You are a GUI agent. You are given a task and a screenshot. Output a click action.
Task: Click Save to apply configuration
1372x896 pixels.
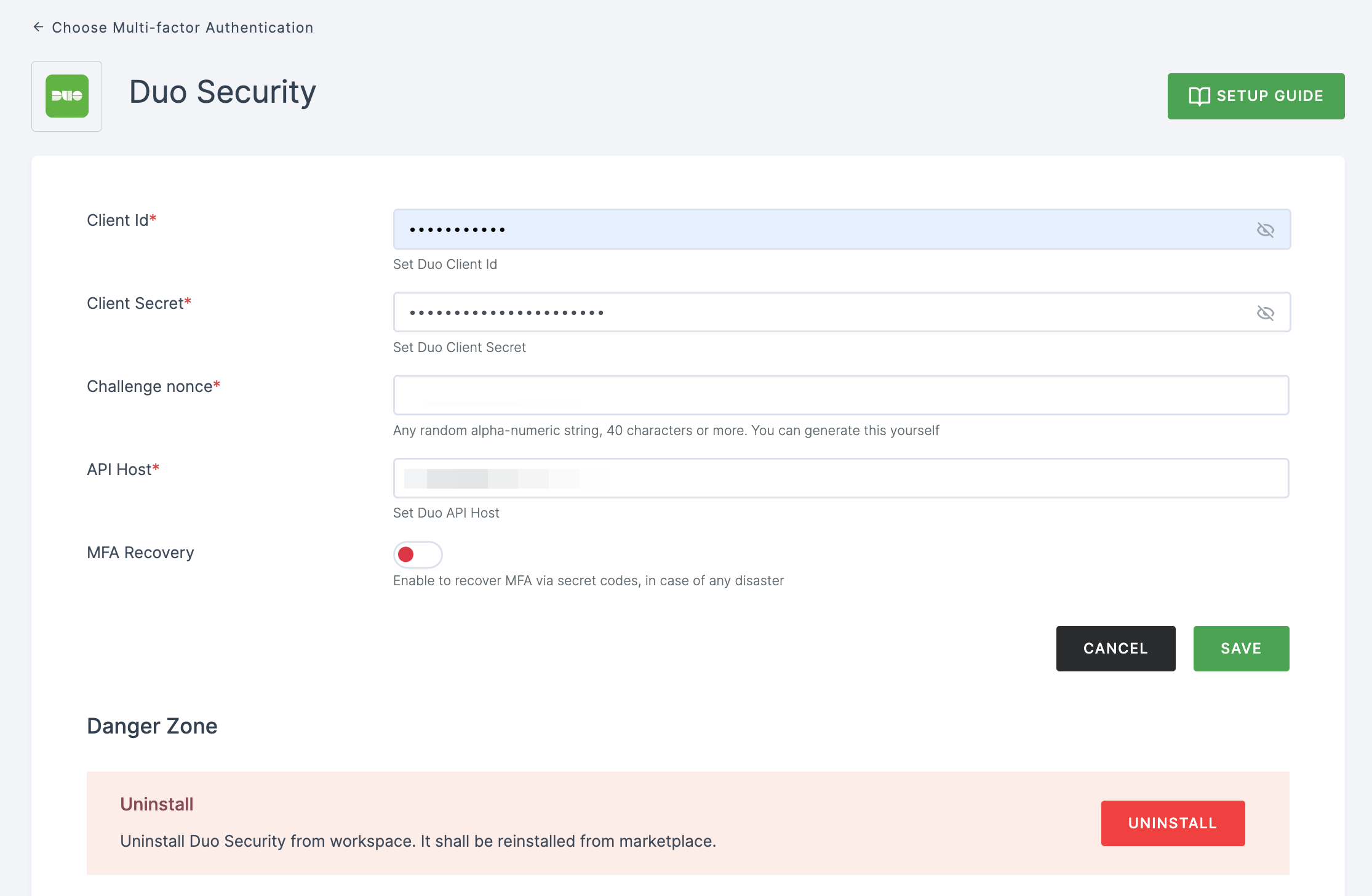point(1242,648)
